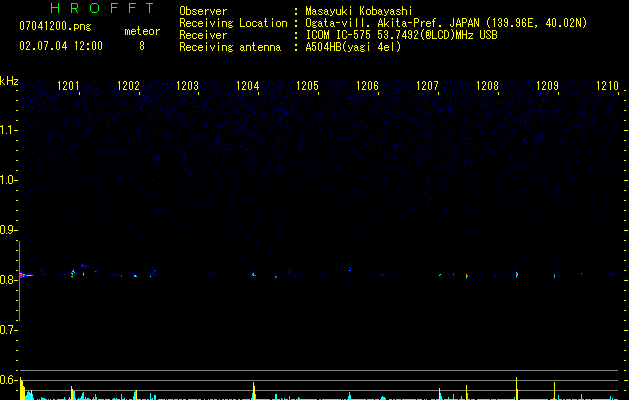The image size is (629, 400).
Task: Click the 0.6 kHz axis label
Action: point(8,380)
